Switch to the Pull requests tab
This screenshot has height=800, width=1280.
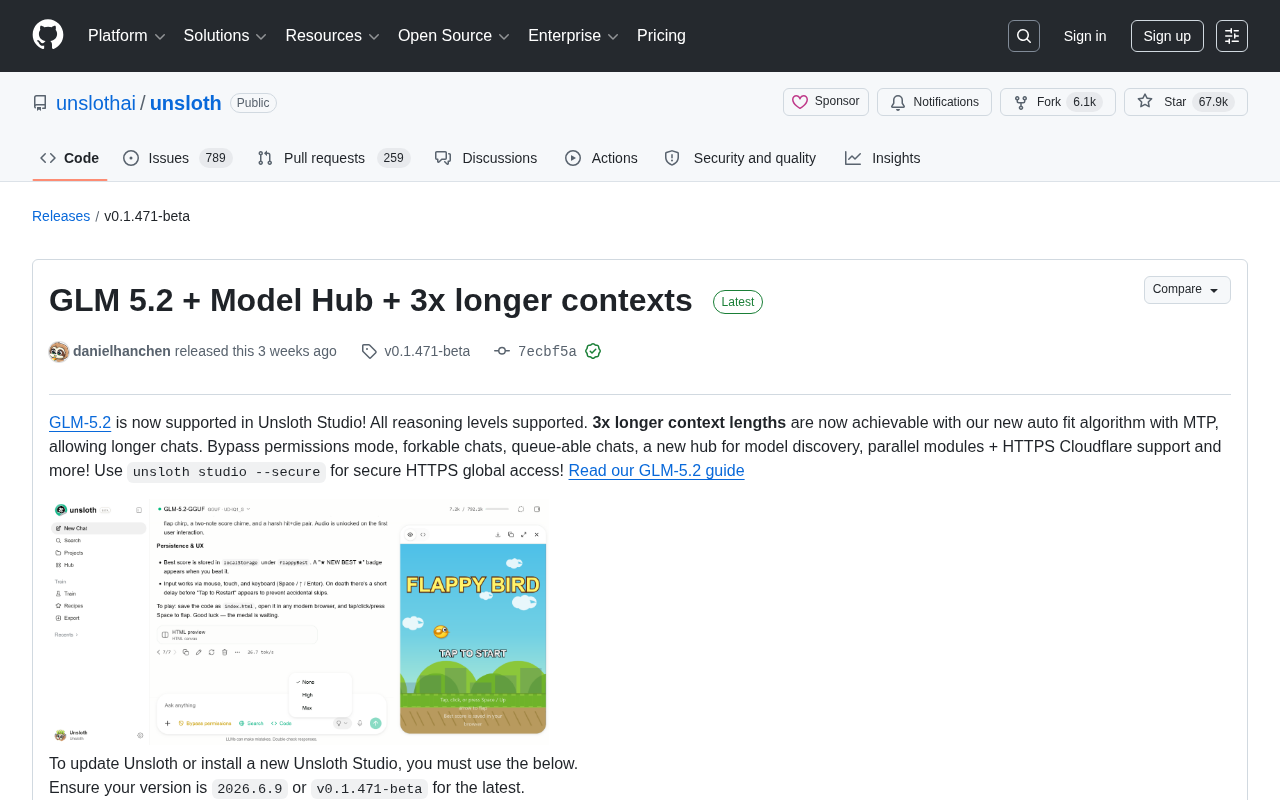click(x=334, y=158)
